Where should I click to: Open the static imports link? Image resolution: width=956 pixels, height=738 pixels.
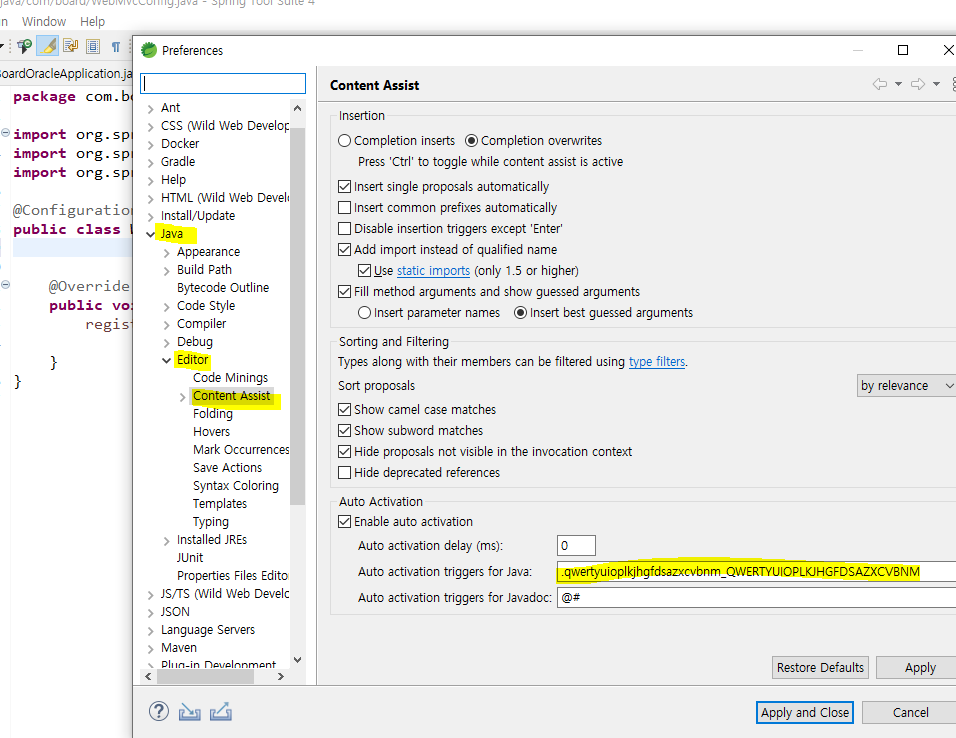coord(433,271)
